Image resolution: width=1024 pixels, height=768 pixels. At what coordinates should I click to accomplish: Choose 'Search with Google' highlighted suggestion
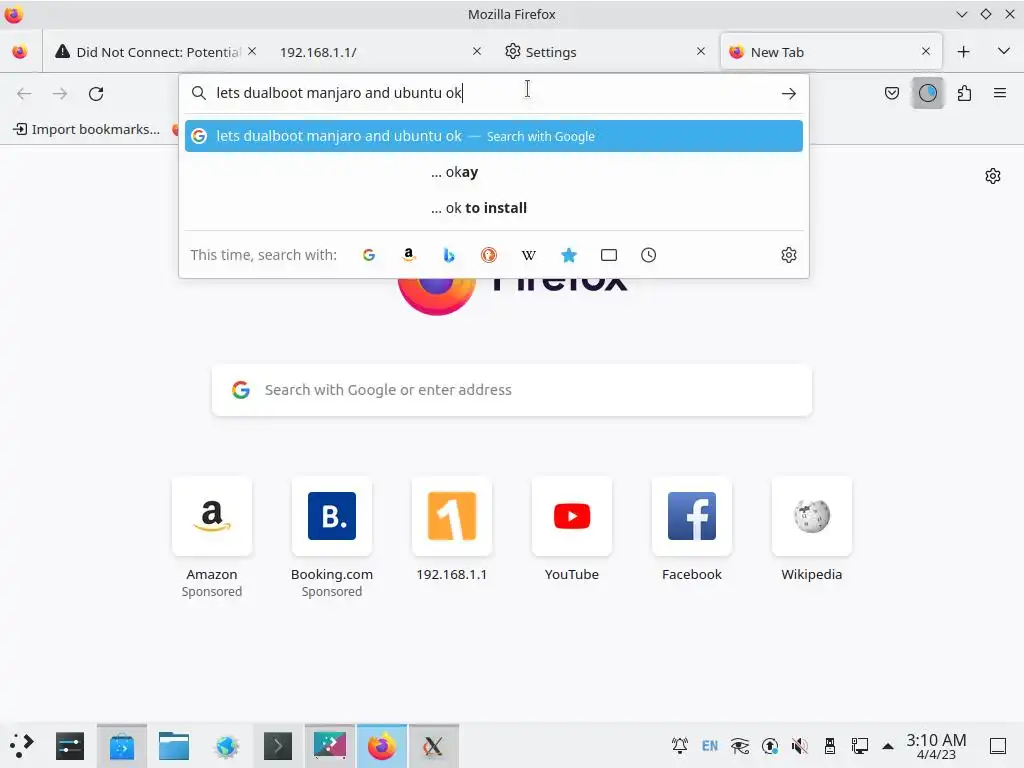coord(494,136)
